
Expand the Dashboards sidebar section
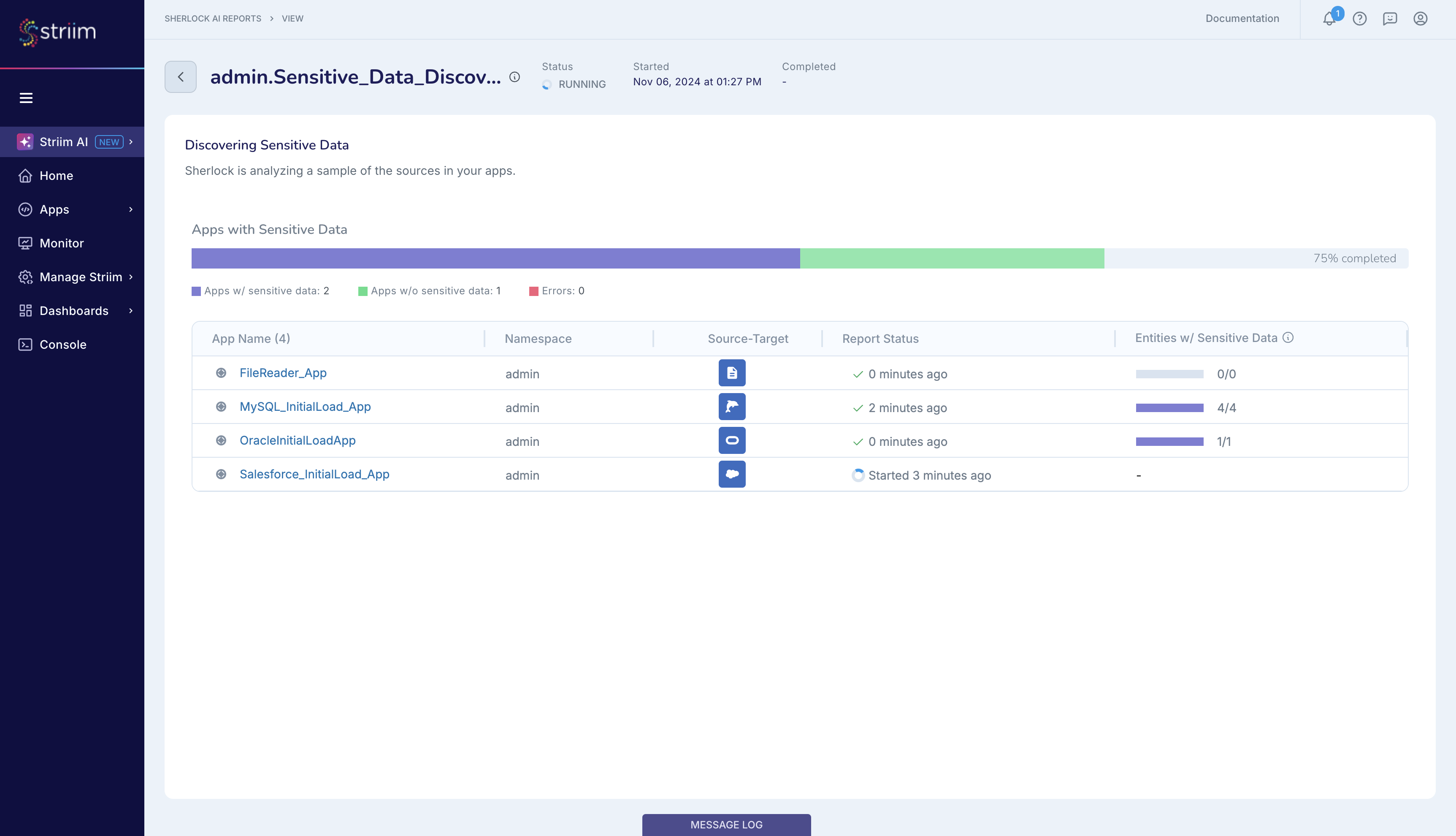(73, 311)
